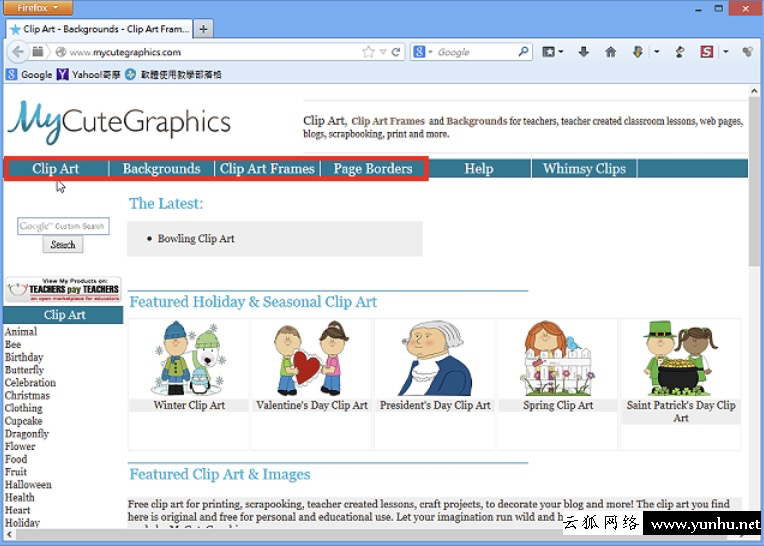764x546 pixels.
Task: Click the Bee category in sidebar
Action: [x=13, y=344]
